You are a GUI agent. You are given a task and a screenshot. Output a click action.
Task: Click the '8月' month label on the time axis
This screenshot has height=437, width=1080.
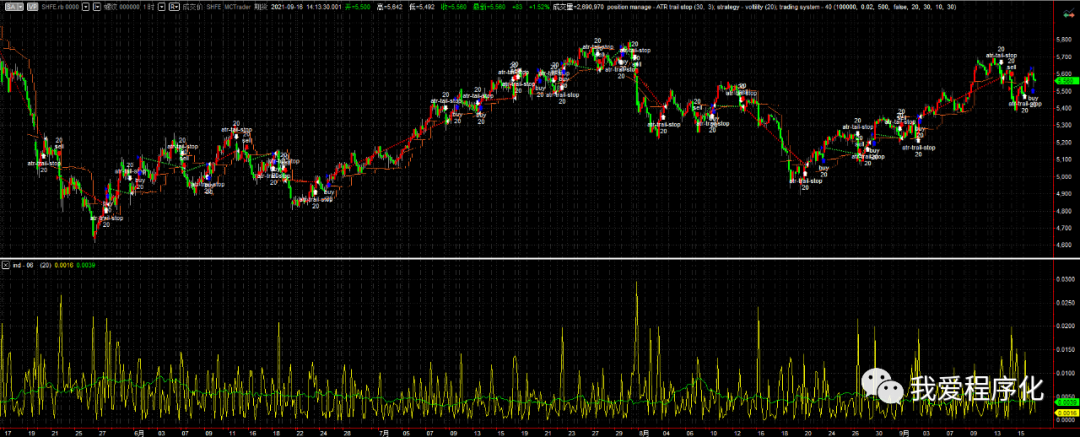coord(644,432)
